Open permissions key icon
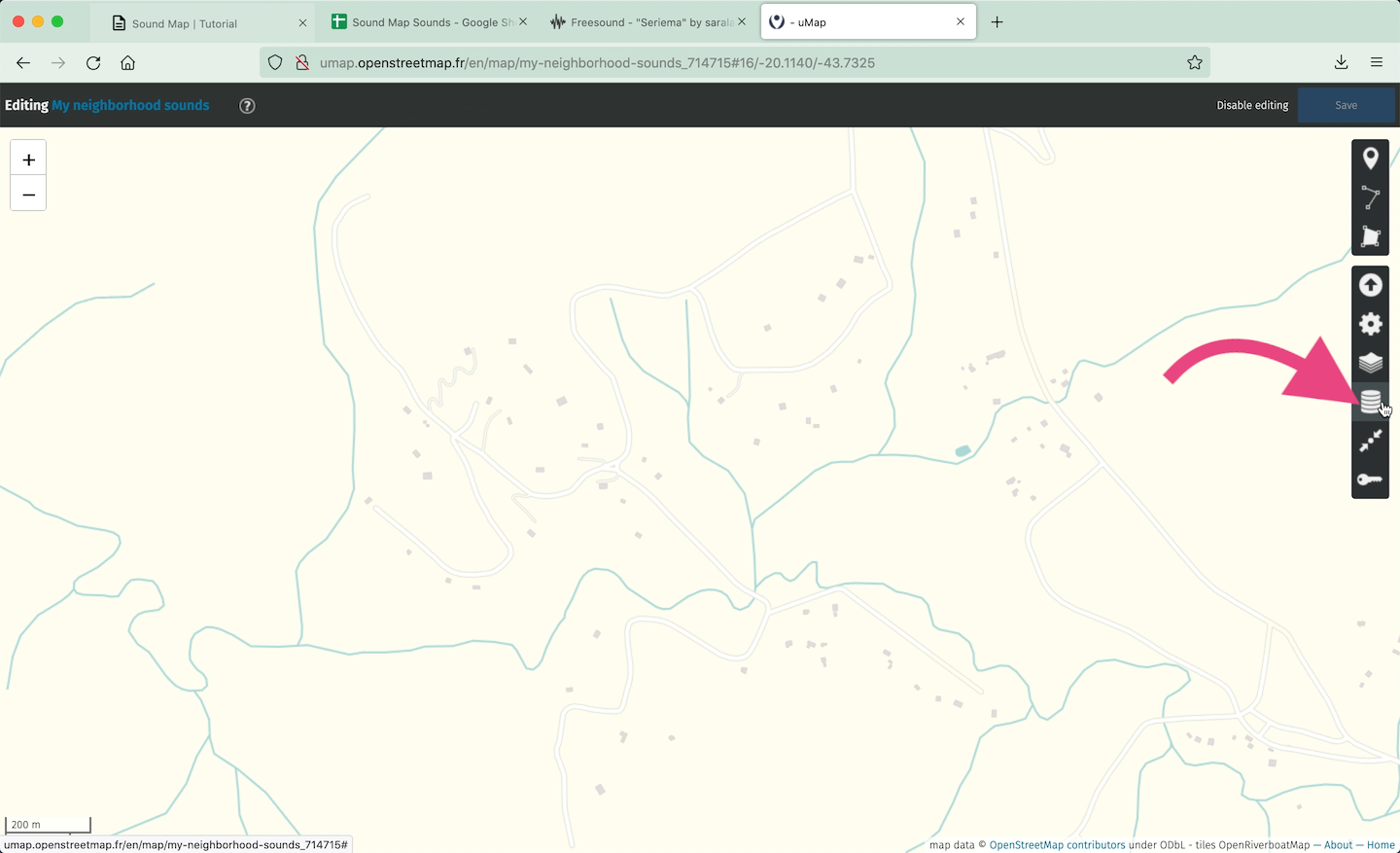Viewport: 1400px width, 853px height. (x=1370, y=480)
